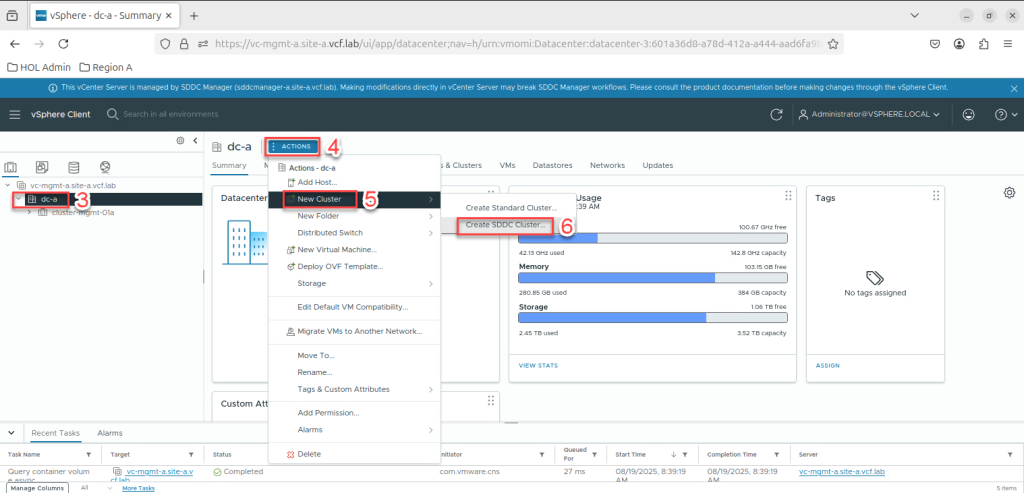Choose Edit Default VM Compatibility
1024x493 pixels.
coord(355,307)
